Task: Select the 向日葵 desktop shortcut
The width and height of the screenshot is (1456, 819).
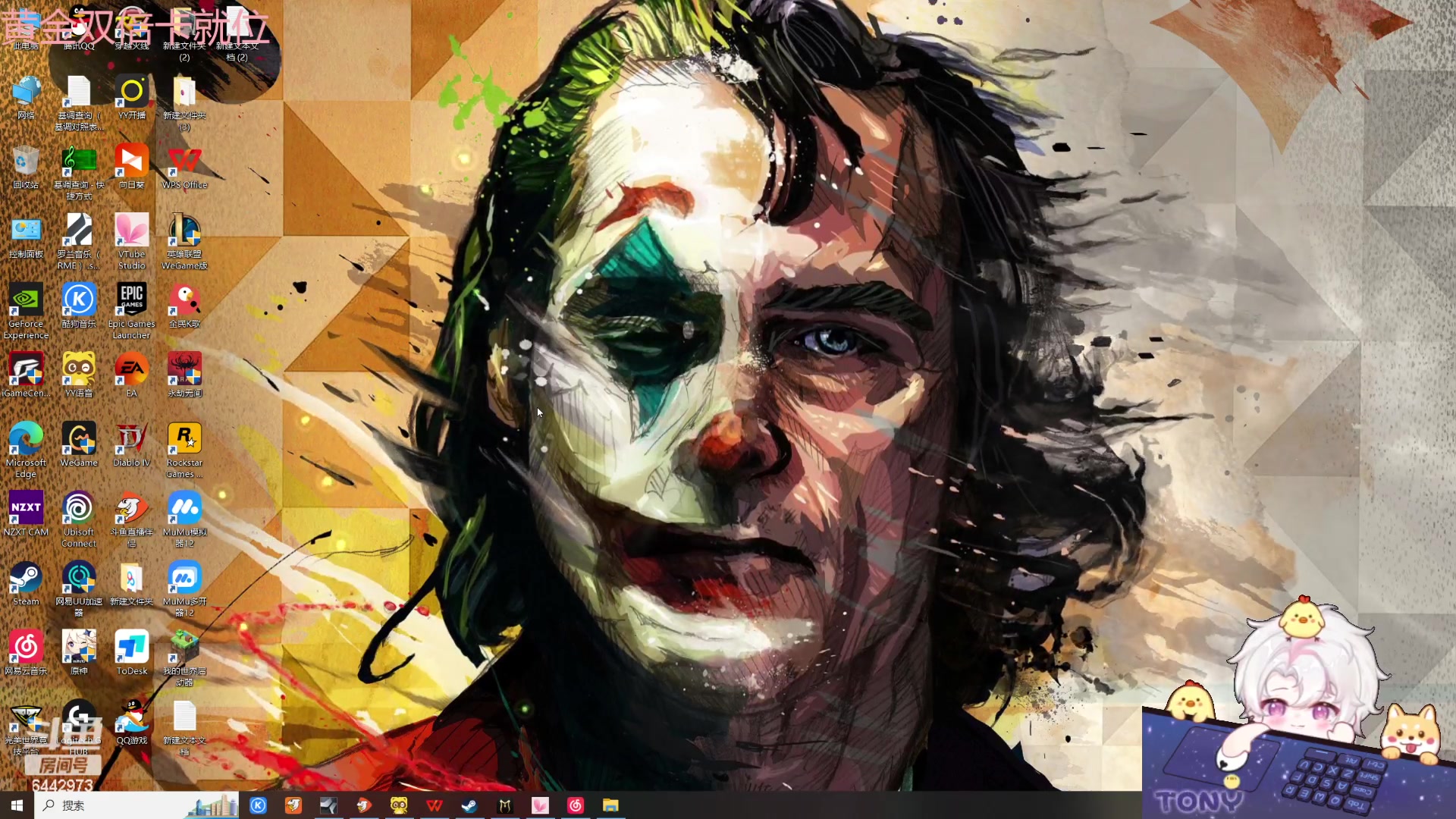Action: 132,167
